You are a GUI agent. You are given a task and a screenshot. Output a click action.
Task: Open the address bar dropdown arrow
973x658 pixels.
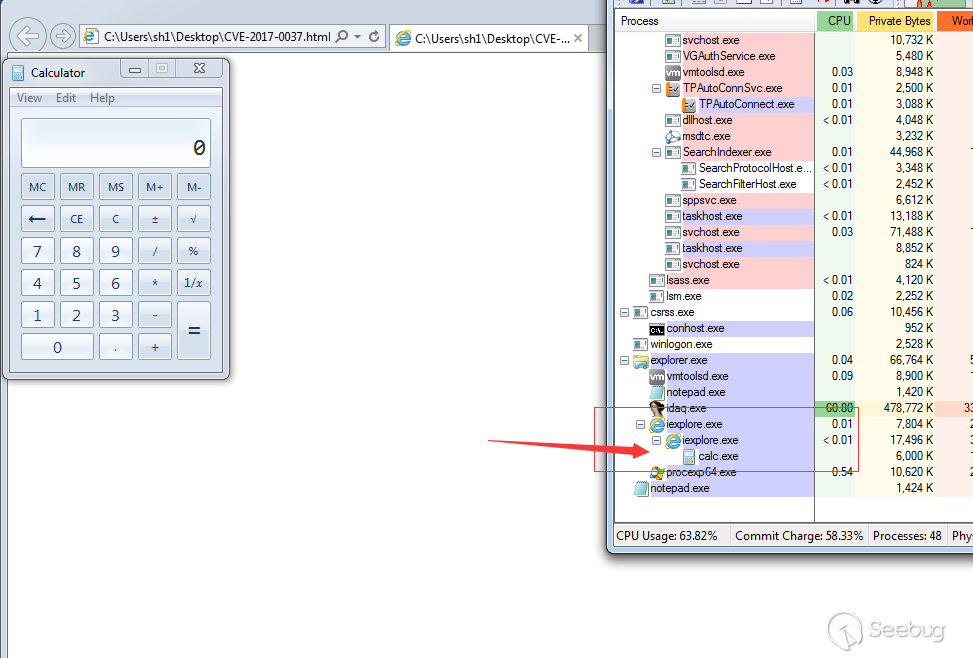[357, 37]
